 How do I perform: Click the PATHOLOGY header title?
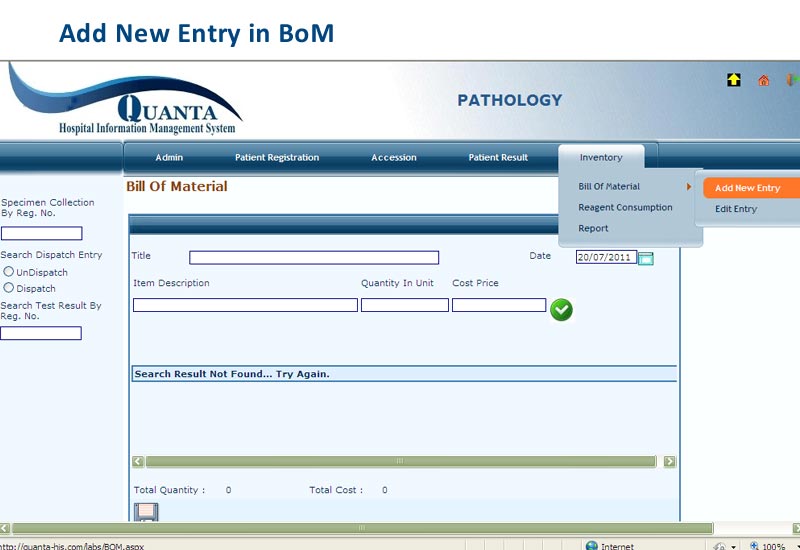point(510,100)
